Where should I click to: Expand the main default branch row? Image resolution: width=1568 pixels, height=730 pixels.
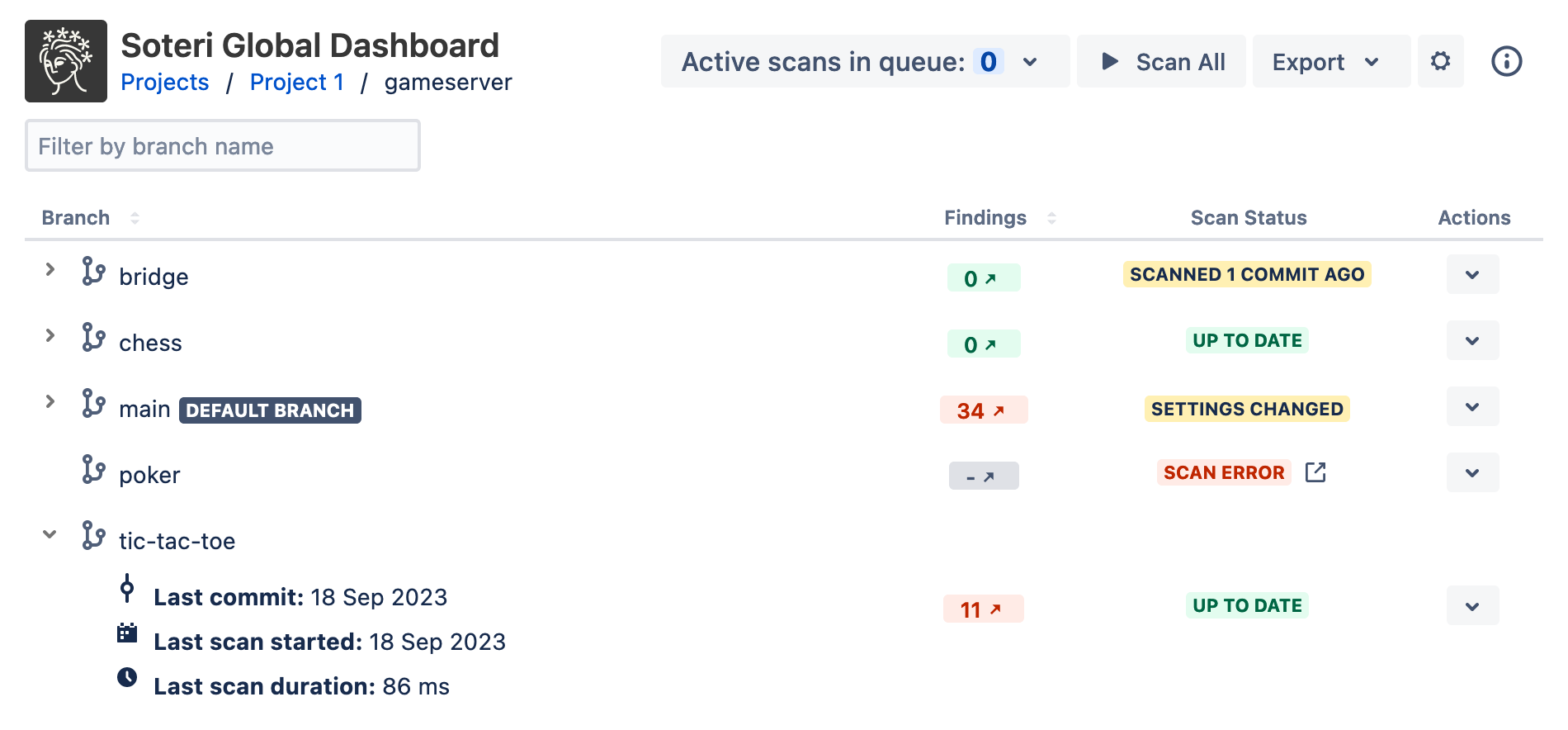pos(50,401)
